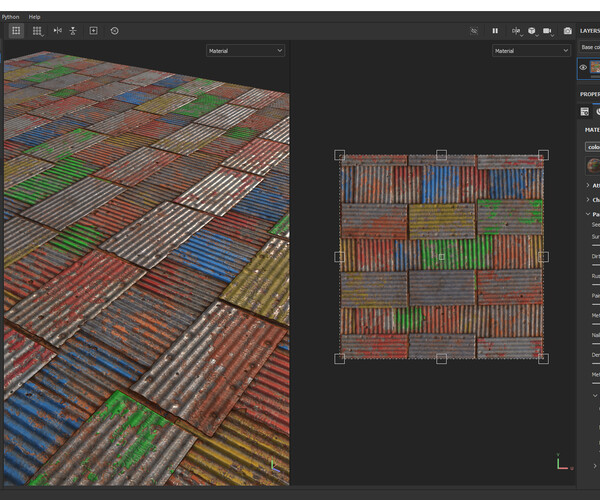
Task: Click the material sphere preview thumbnail
Action: point(593,165)
